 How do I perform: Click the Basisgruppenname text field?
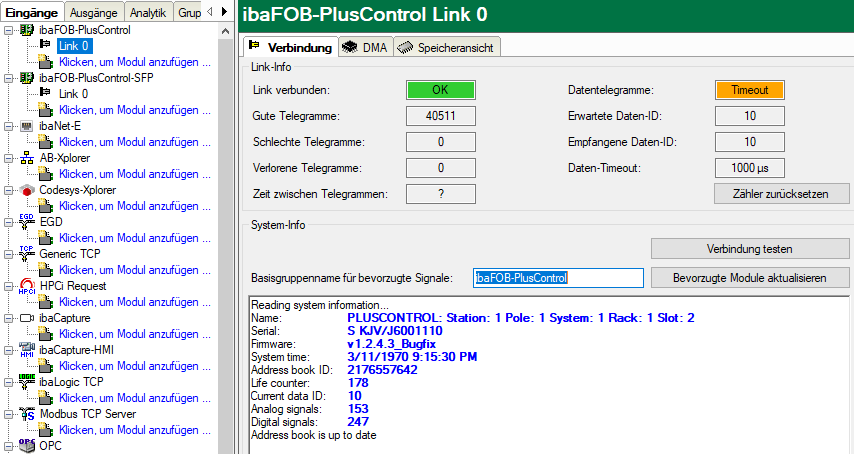pyautogui.click(x=557, y=278)
